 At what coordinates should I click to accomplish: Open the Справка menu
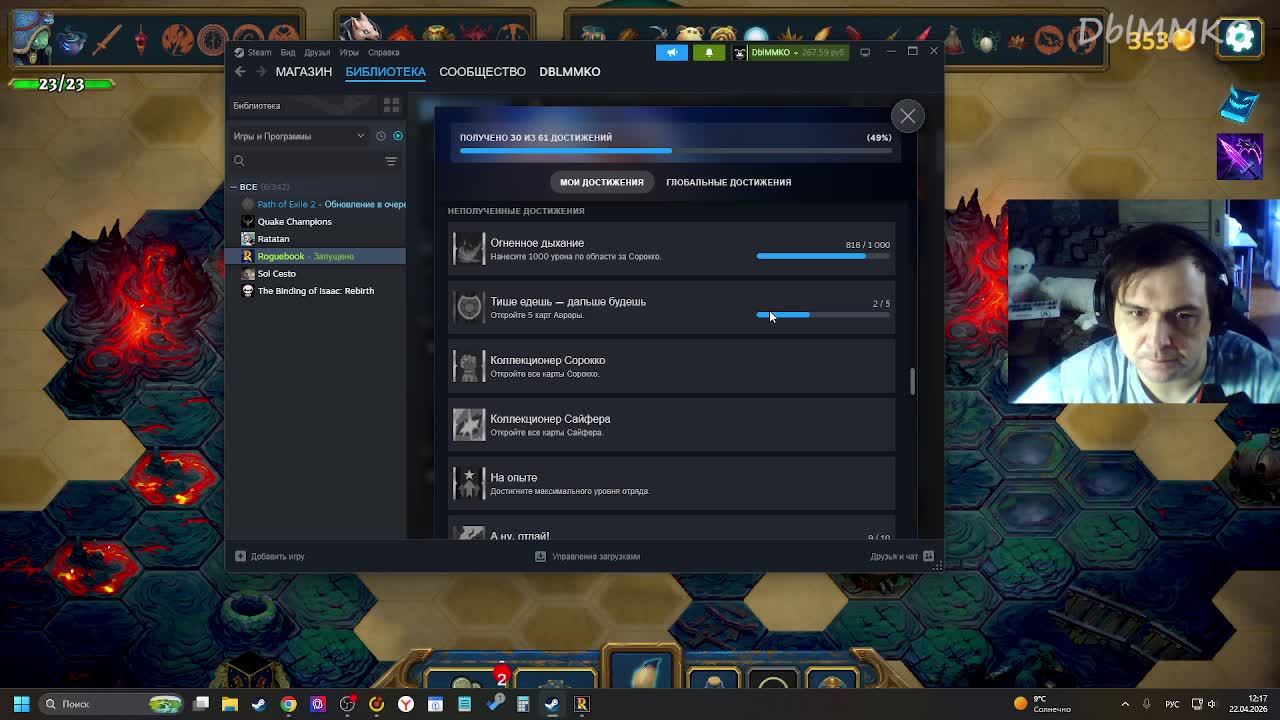click(x=384, y=52)
